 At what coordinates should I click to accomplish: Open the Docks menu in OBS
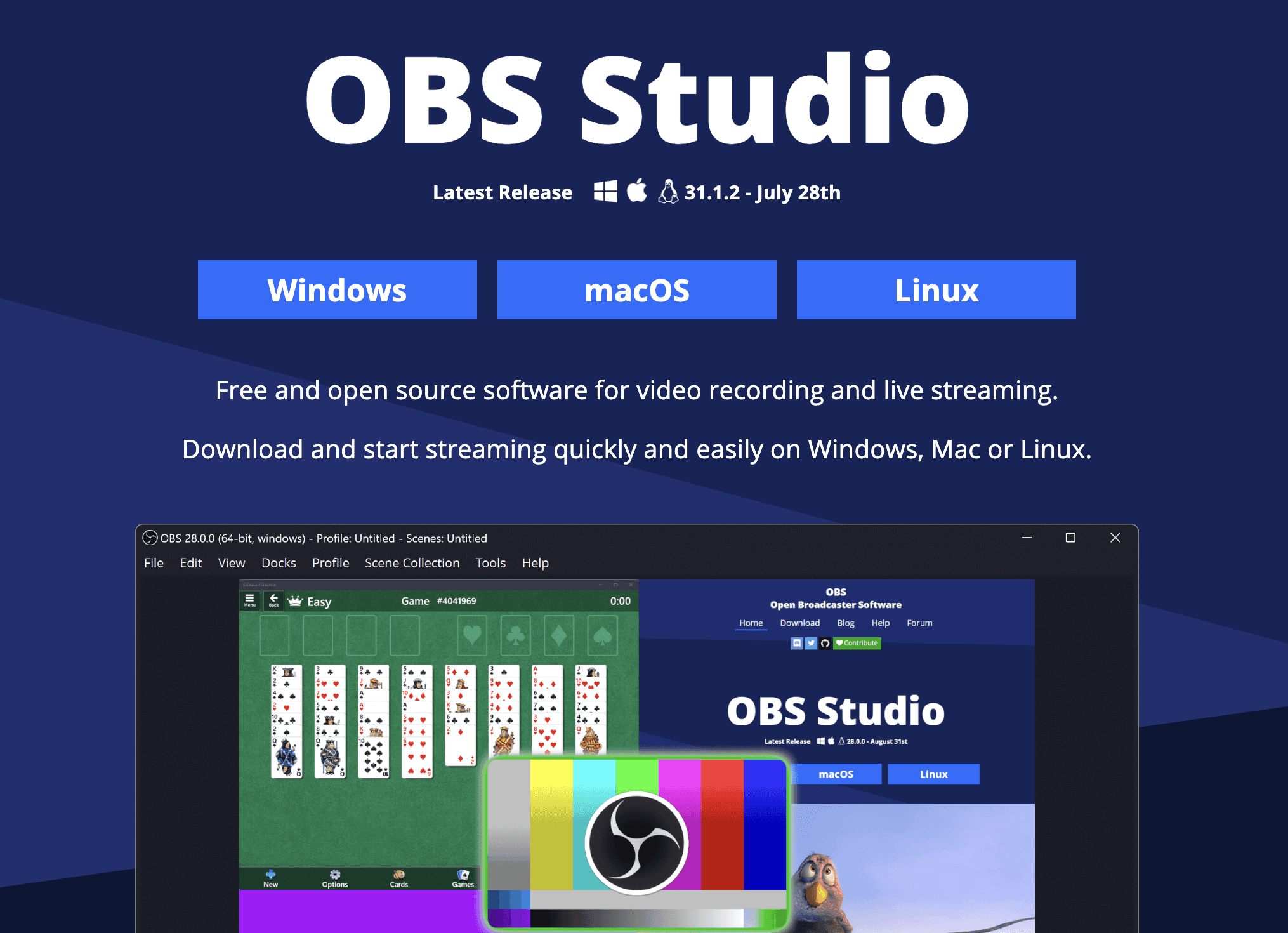click(279, 562)
